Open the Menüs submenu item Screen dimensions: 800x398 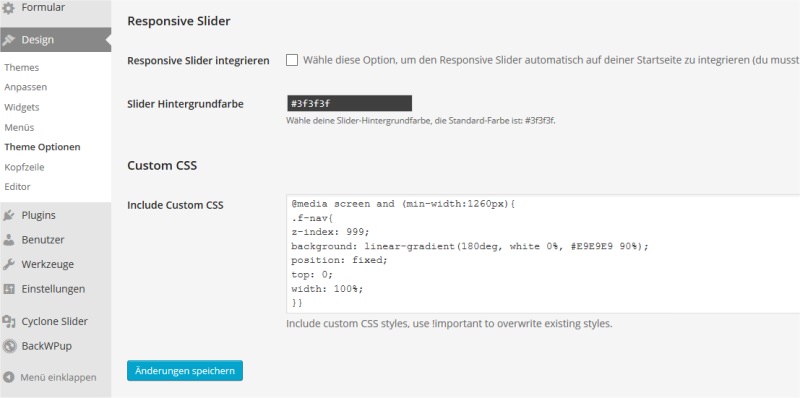point(19,127)
